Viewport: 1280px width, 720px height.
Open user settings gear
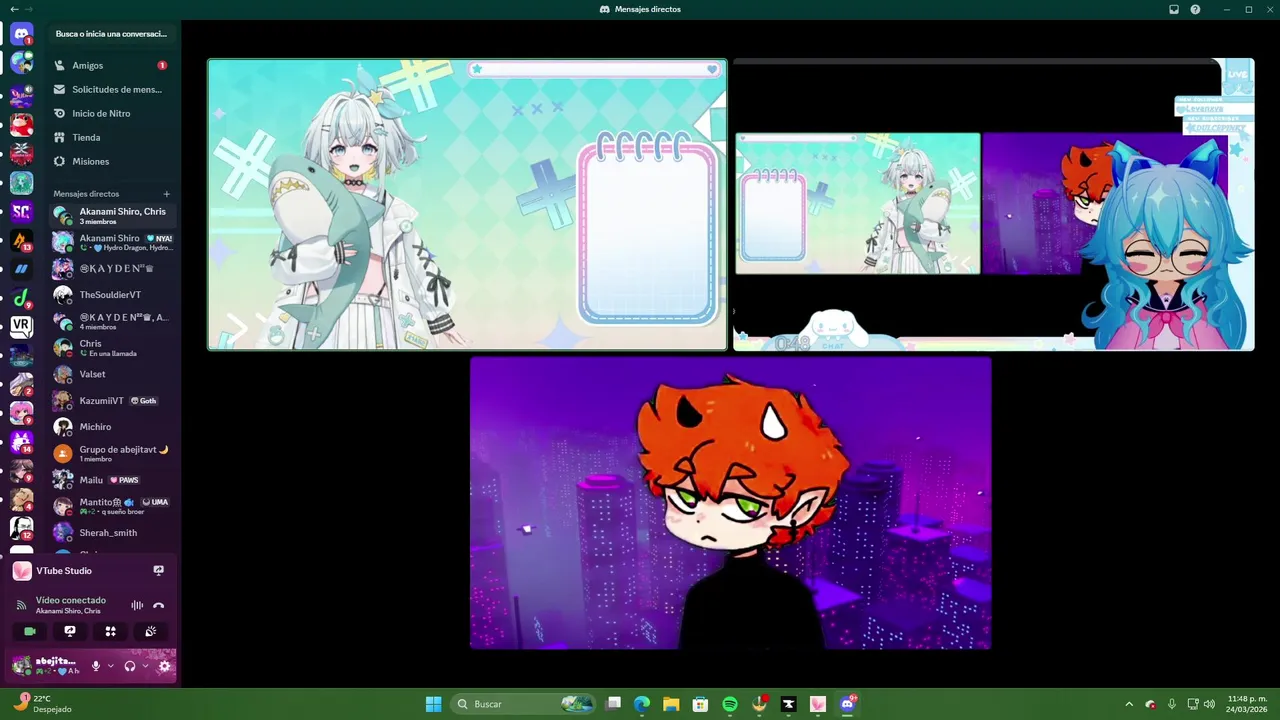click(165, 666)
